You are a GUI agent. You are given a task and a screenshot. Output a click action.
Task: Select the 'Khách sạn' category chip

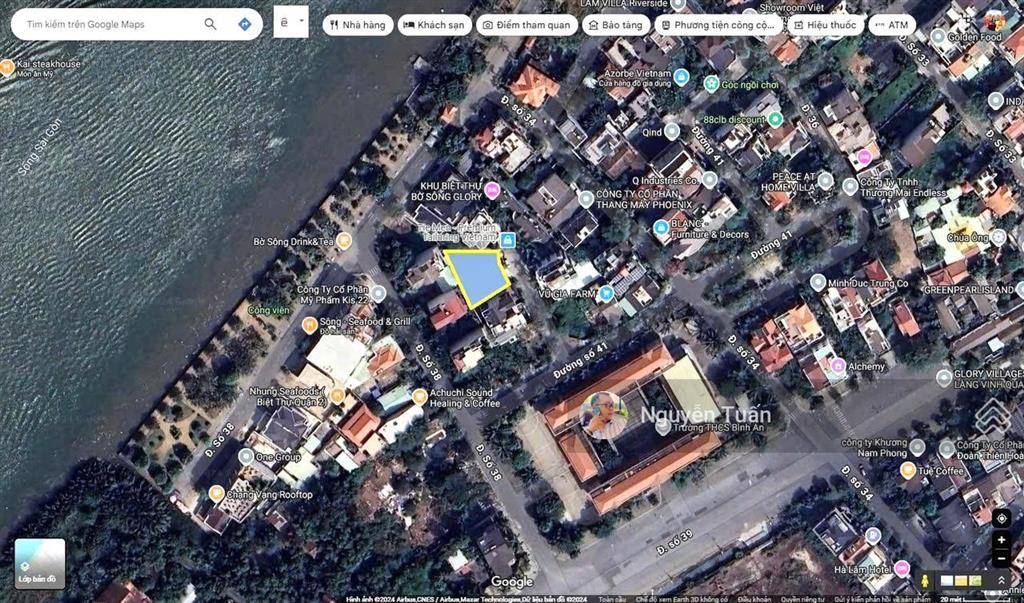(x=434, y=25)
